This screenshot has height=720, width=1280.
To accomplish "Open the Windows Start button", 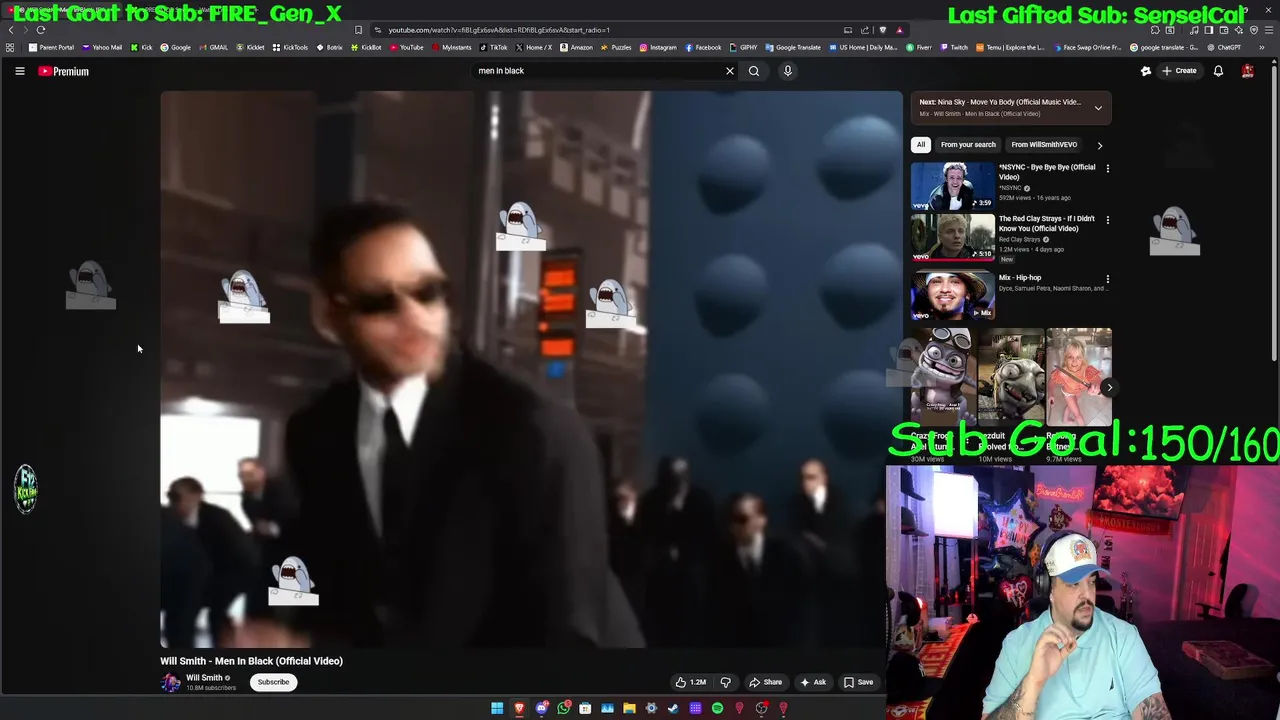I will (x=497, y=708).
